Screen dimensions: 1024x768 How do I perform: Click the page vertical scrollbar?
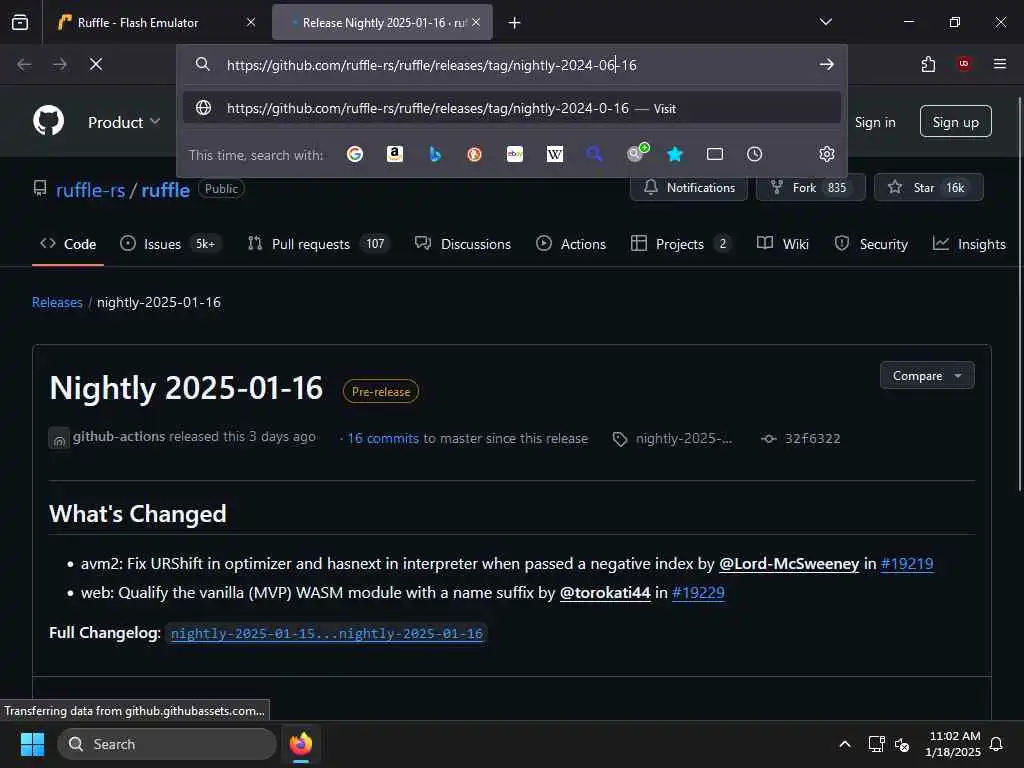[x=1019, y=294]
